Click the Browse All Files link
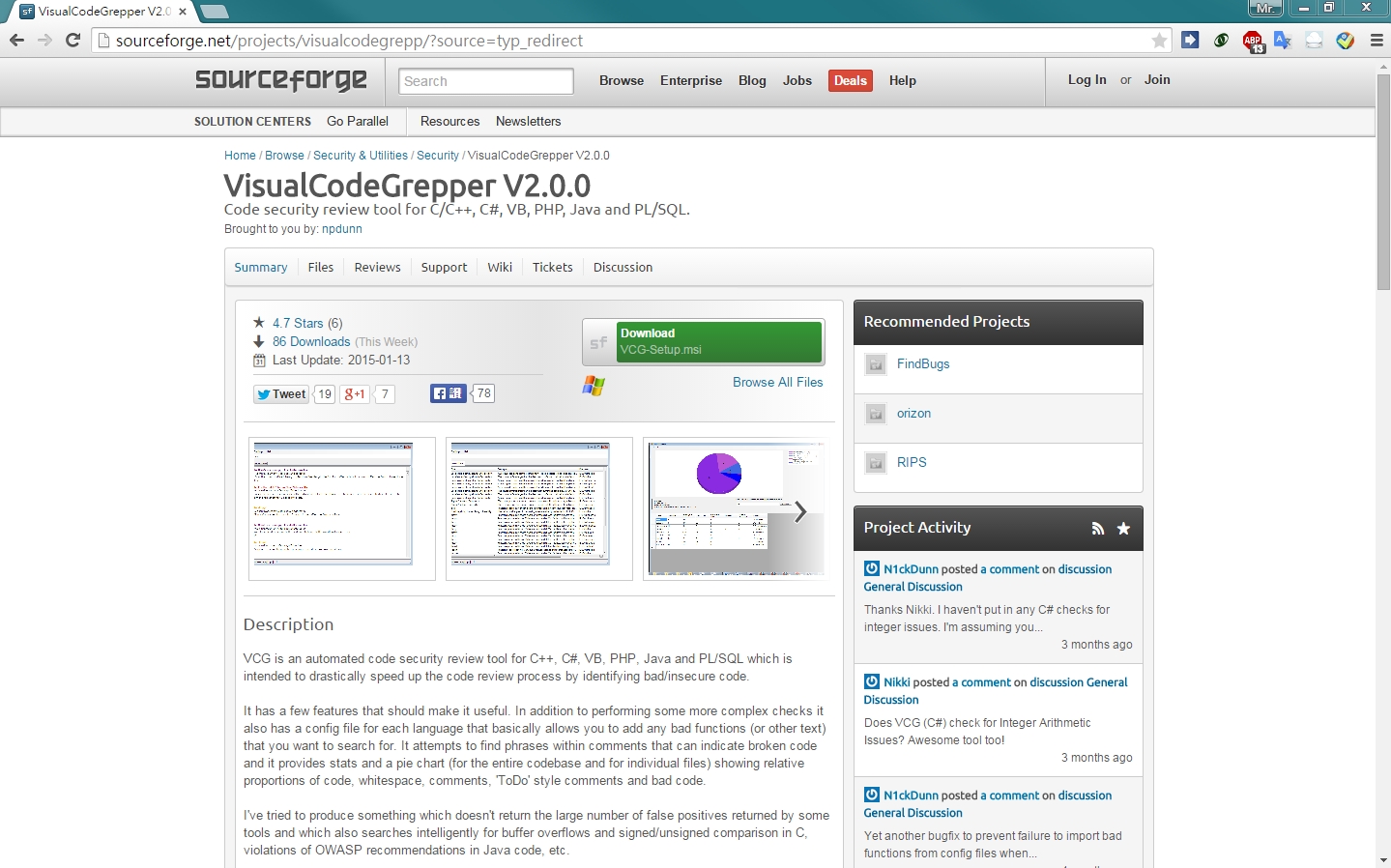Screen dimensions: 1391x868 click(777, 382)
